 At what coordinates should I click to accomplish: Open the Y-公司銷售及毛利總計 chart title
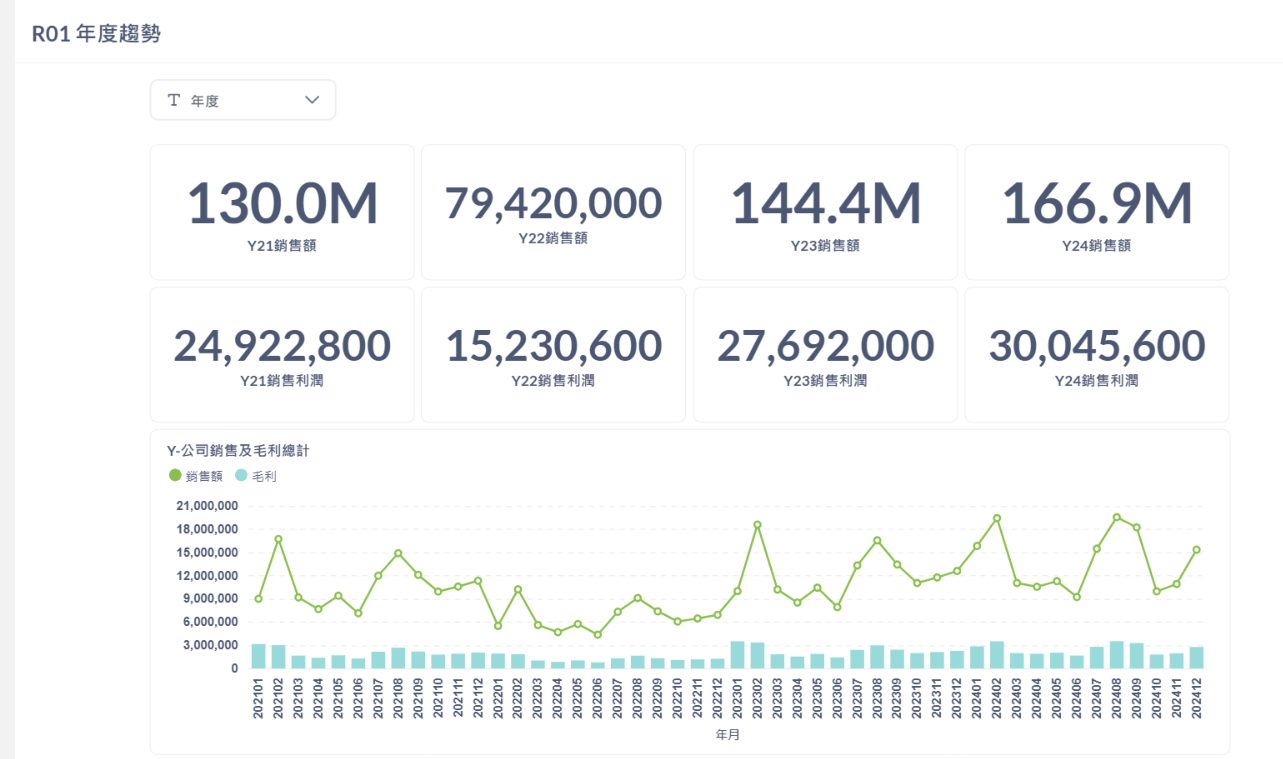(x=238, y=451)
